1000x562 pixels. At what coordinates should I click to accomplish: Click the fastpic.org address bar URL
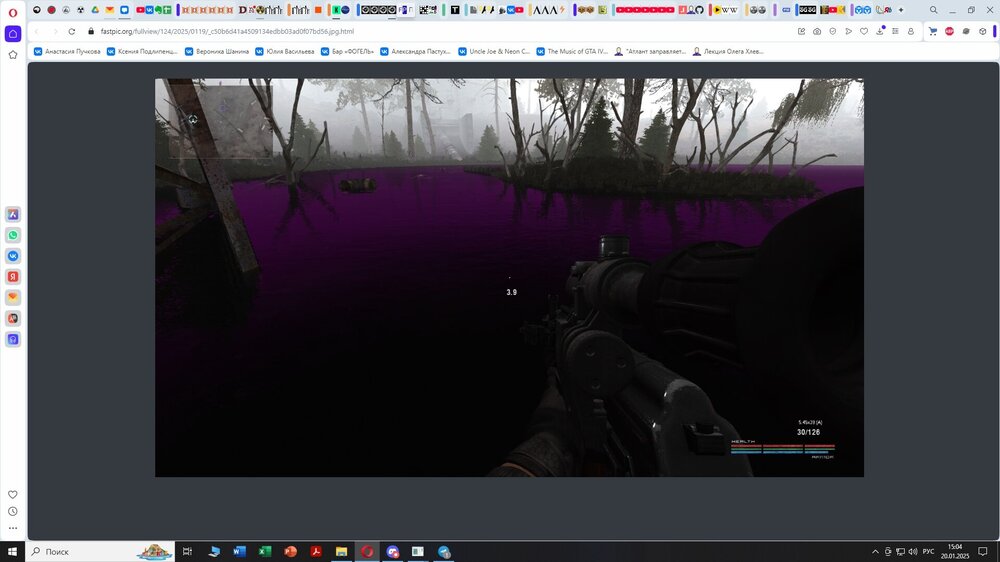[x=227, y=31]
